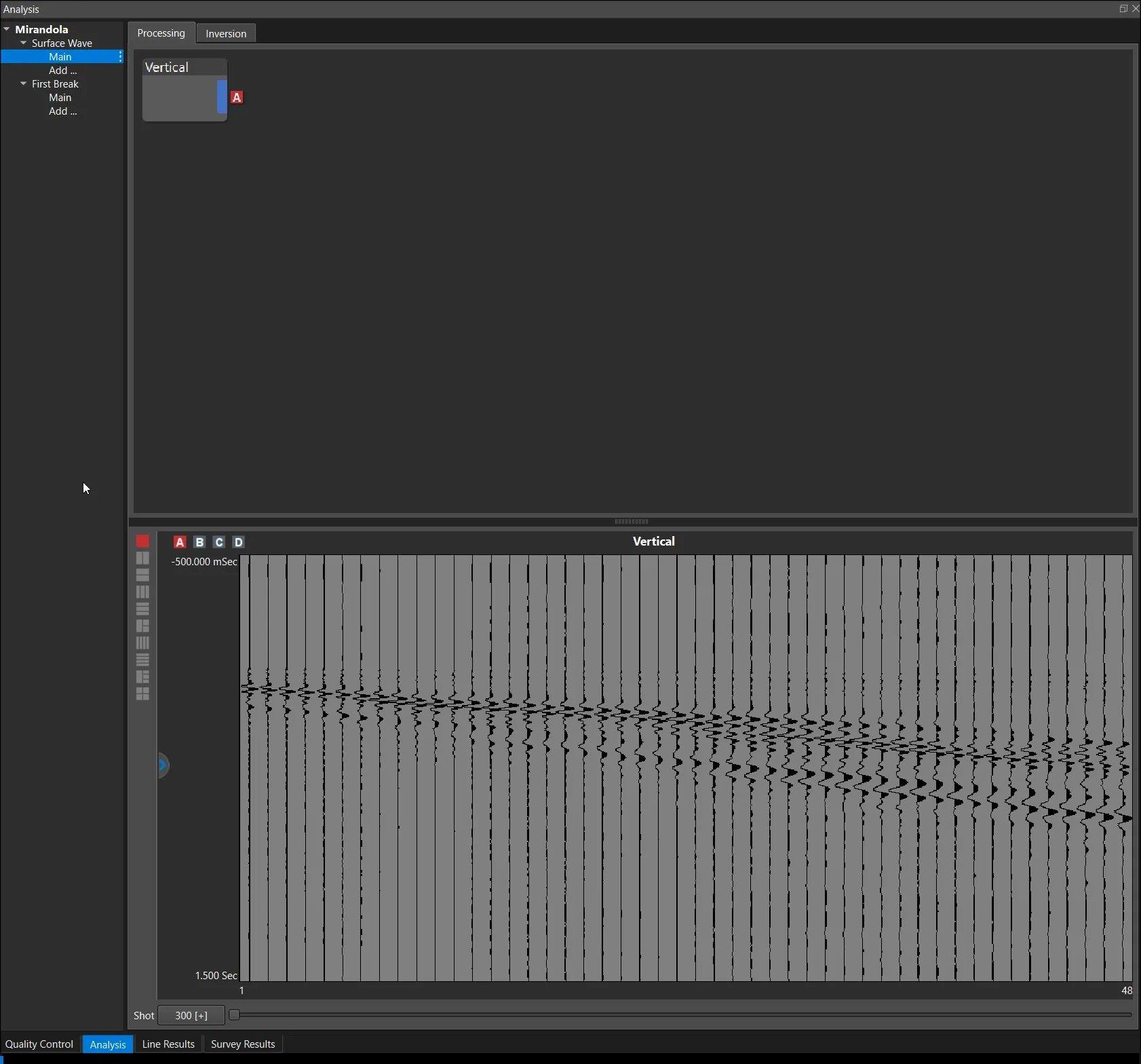Click the Shot slider track
1141x1064 pixels.
681,1015
